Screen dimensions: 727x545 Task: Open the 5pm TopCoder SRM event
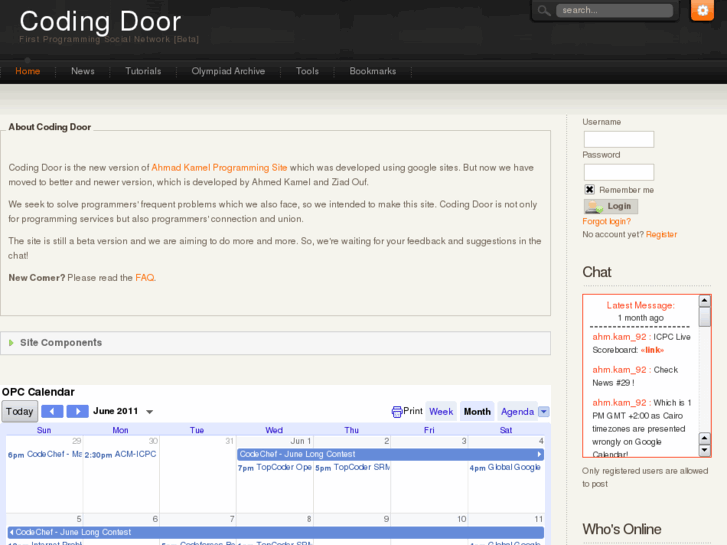[352, 468]
